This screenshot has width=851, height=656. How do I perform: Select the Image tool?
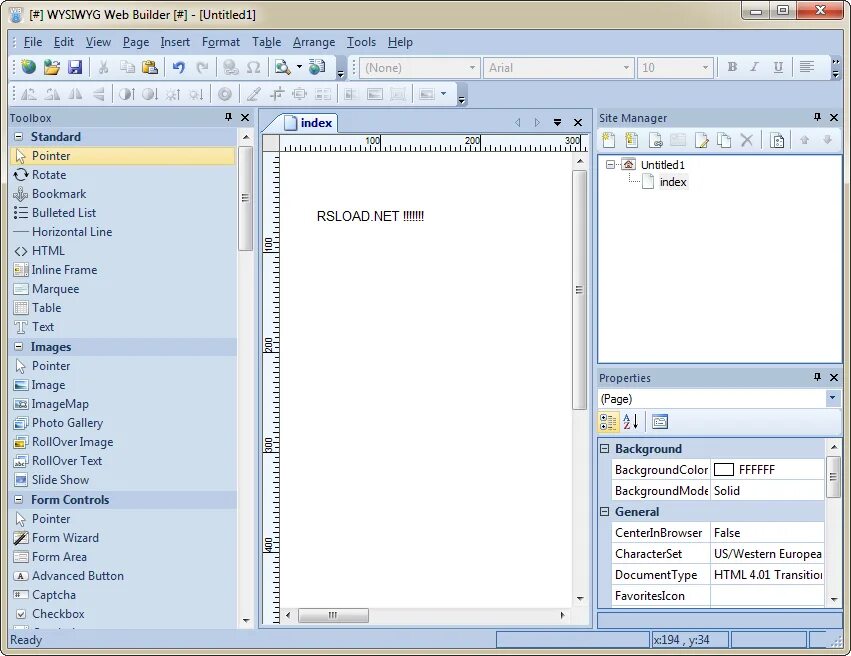123,385
